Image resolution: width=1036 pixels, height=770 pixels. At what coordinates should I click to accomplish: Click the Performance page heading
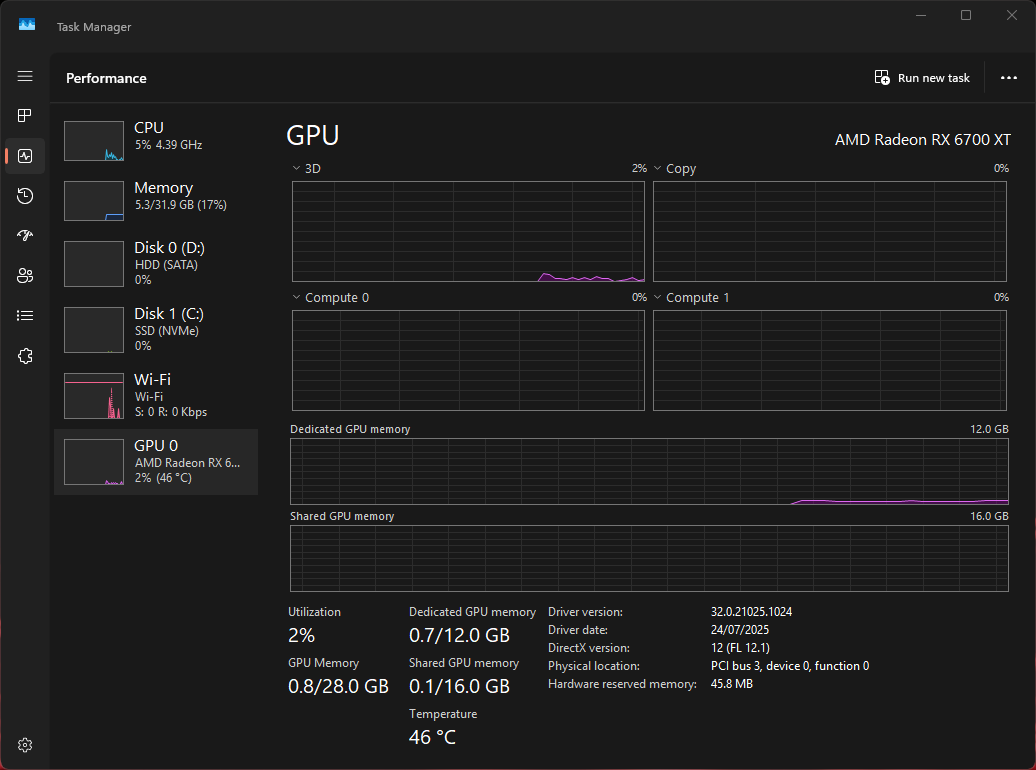tap(106, 78)
